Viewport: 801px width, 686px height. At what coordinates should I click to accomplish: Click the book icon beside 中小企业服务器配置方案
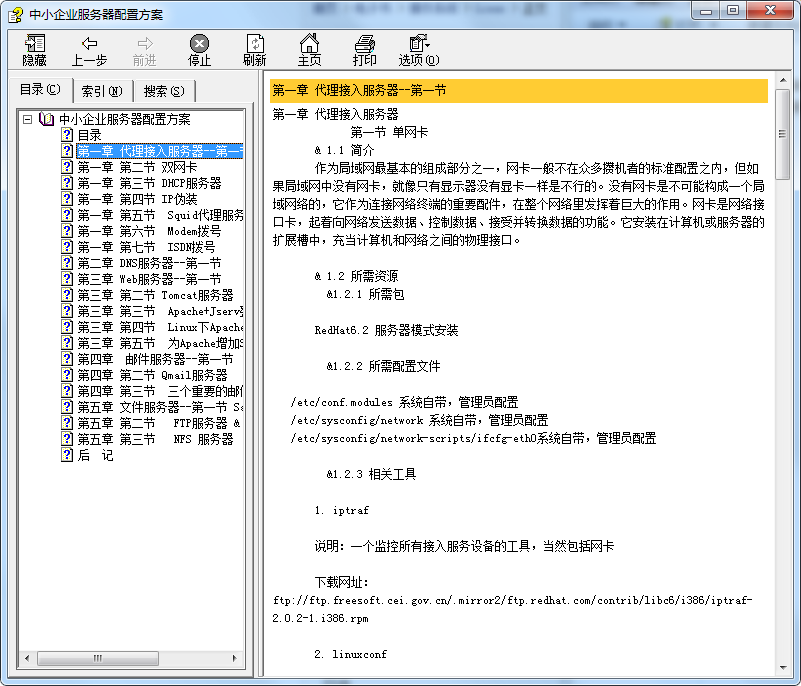tap(46, 119)
